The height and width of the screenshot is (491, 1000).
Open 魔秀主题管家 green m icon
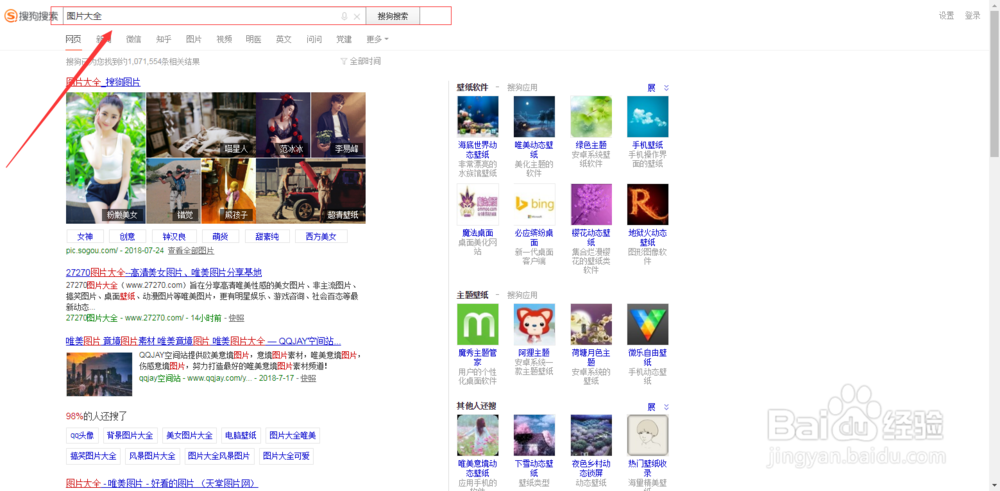[478, 324]
